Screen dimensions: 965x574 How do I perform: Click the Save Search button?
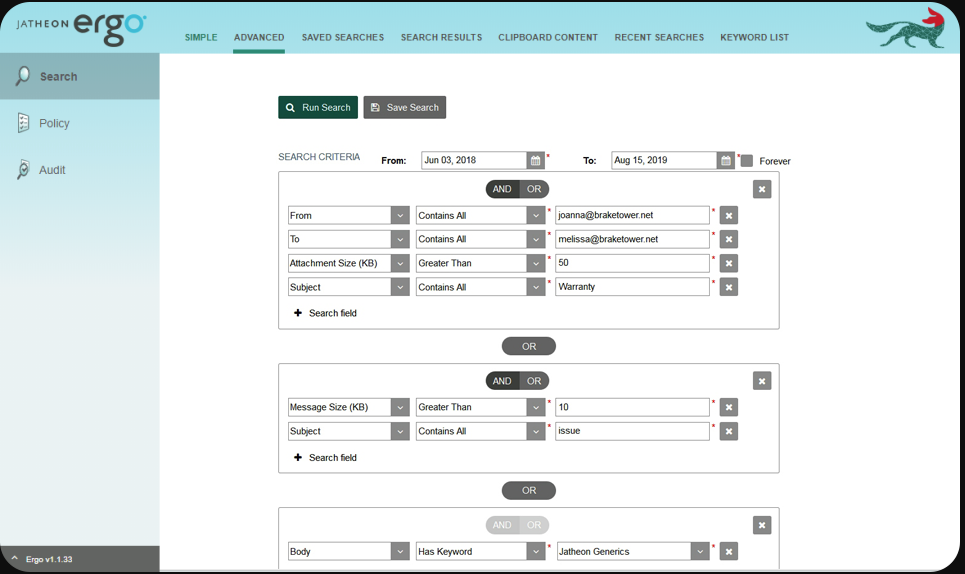pos(404,107)
